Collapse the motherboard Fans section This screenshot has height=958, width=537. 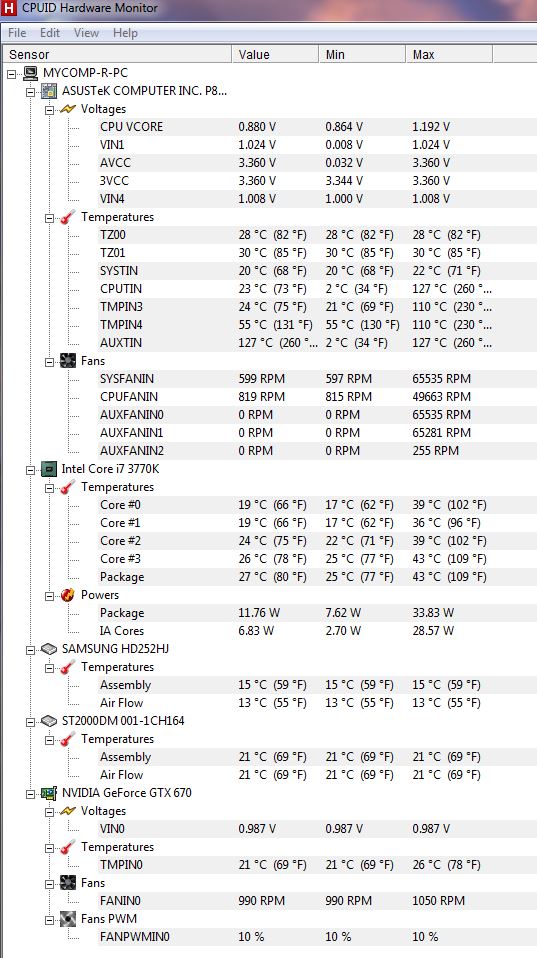click(x=49, y=361)
